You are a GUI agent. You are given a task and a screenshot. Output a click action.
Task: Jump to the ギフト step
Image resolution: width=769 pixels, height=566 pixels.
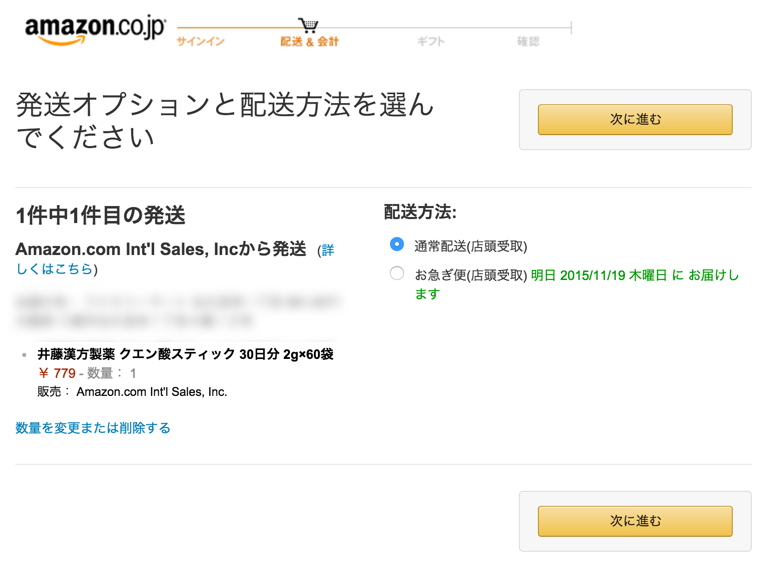(x=431, y=42)
